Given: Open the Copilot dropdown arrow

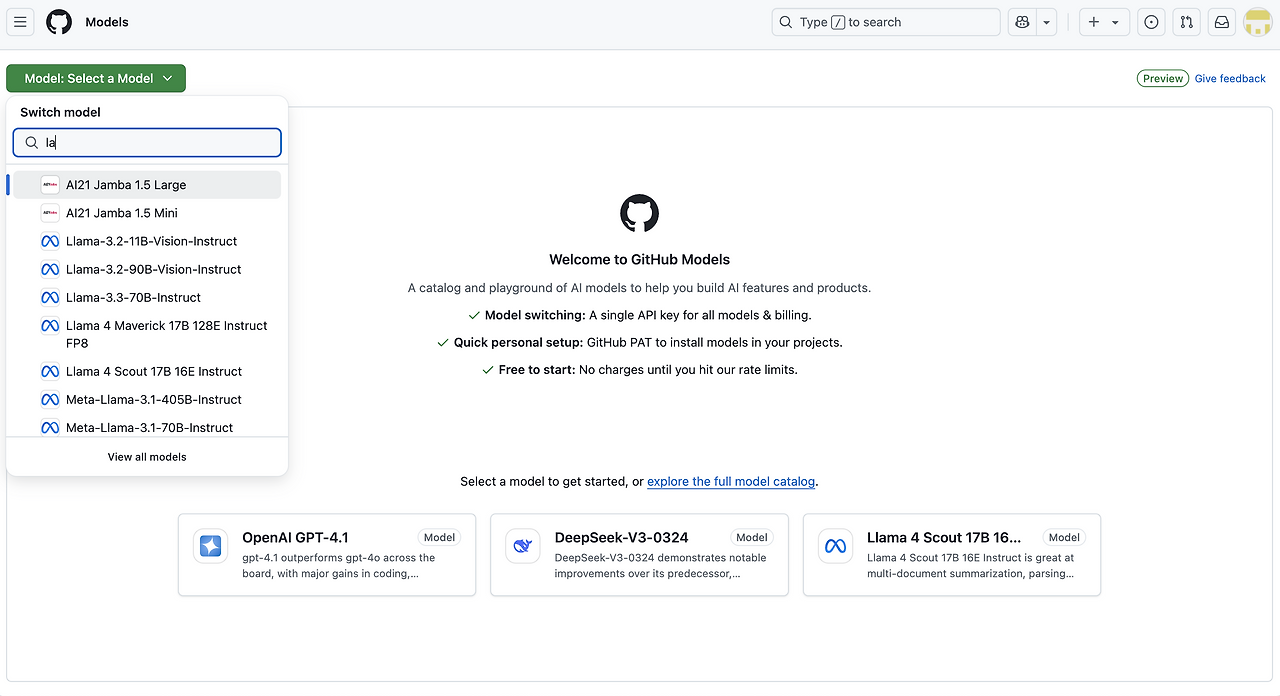Looking at the screenshot, I should [x=1047, y=22].
